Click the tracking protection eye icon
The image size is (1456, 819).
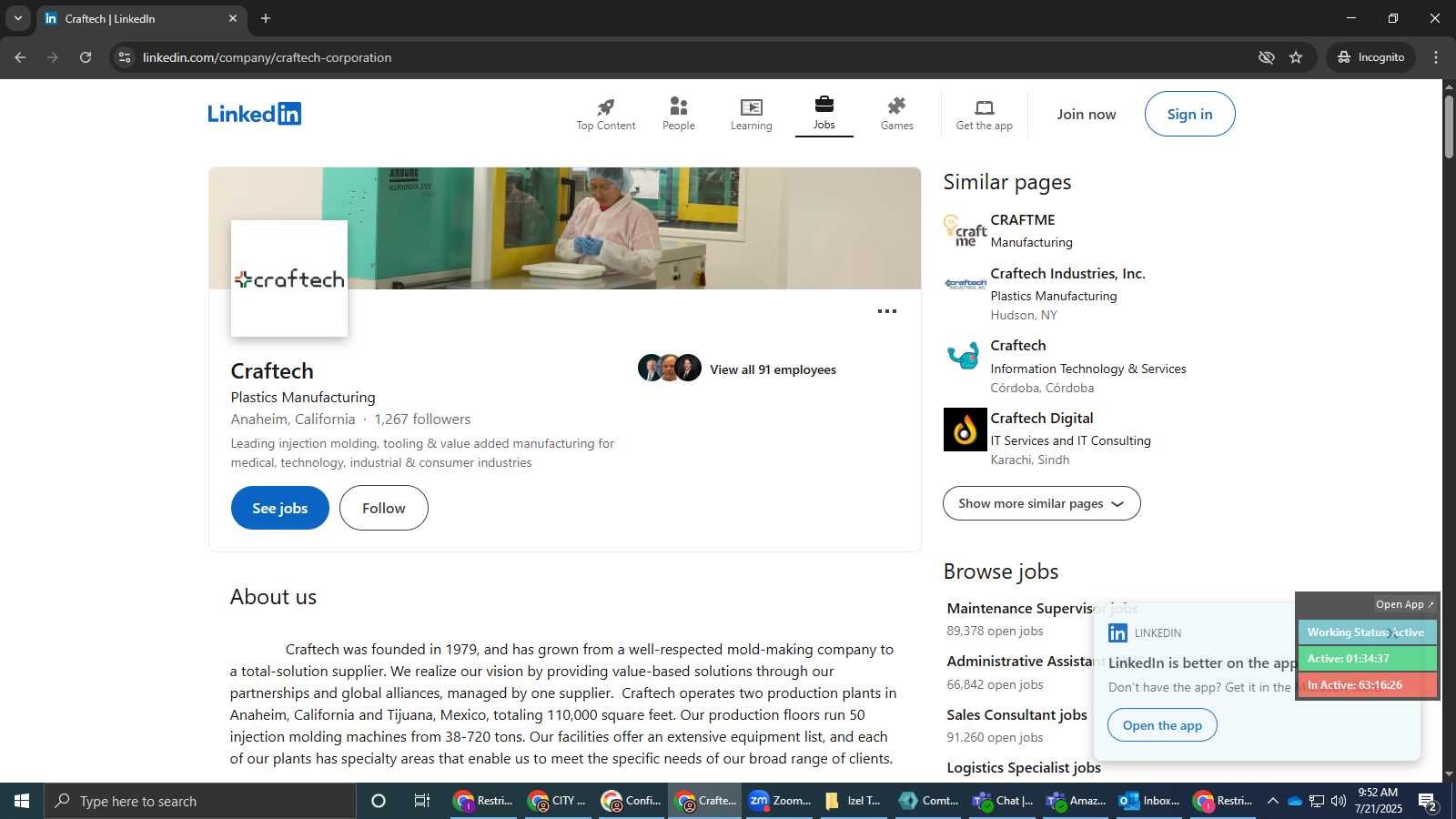click(x=1266, y=57)
